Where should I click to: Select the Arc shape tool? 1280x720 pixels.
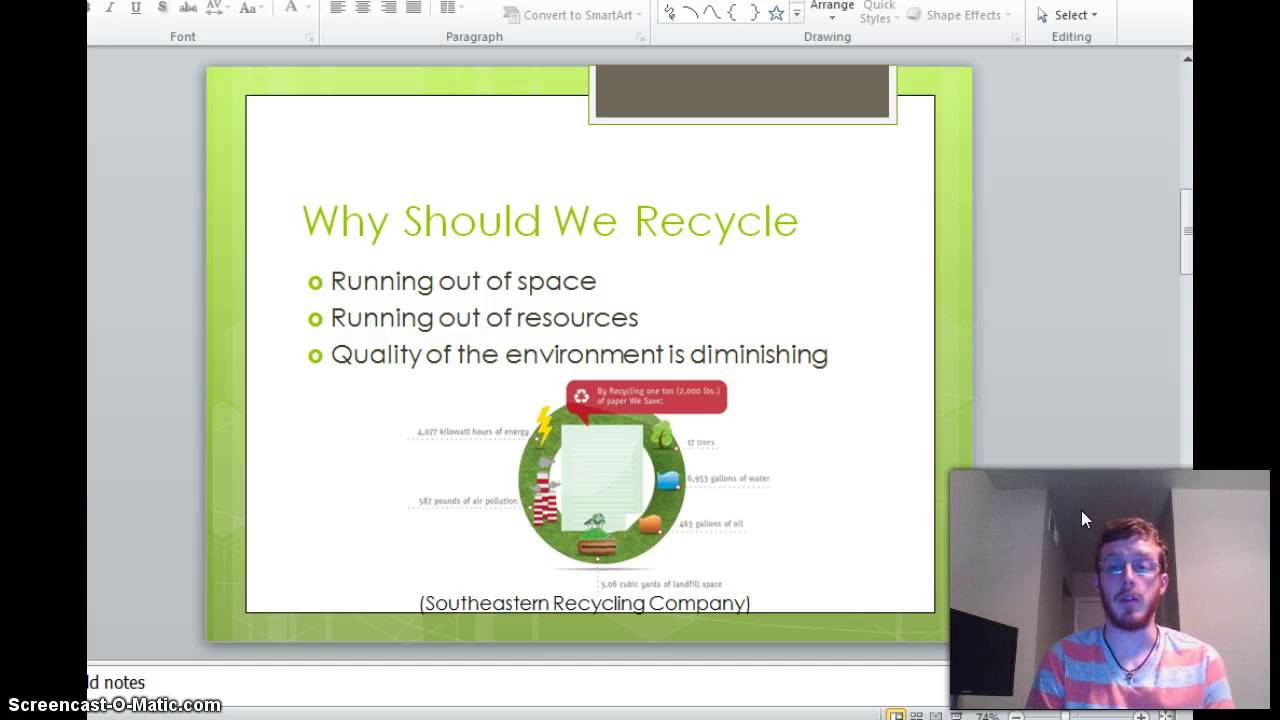coord(691,13)
